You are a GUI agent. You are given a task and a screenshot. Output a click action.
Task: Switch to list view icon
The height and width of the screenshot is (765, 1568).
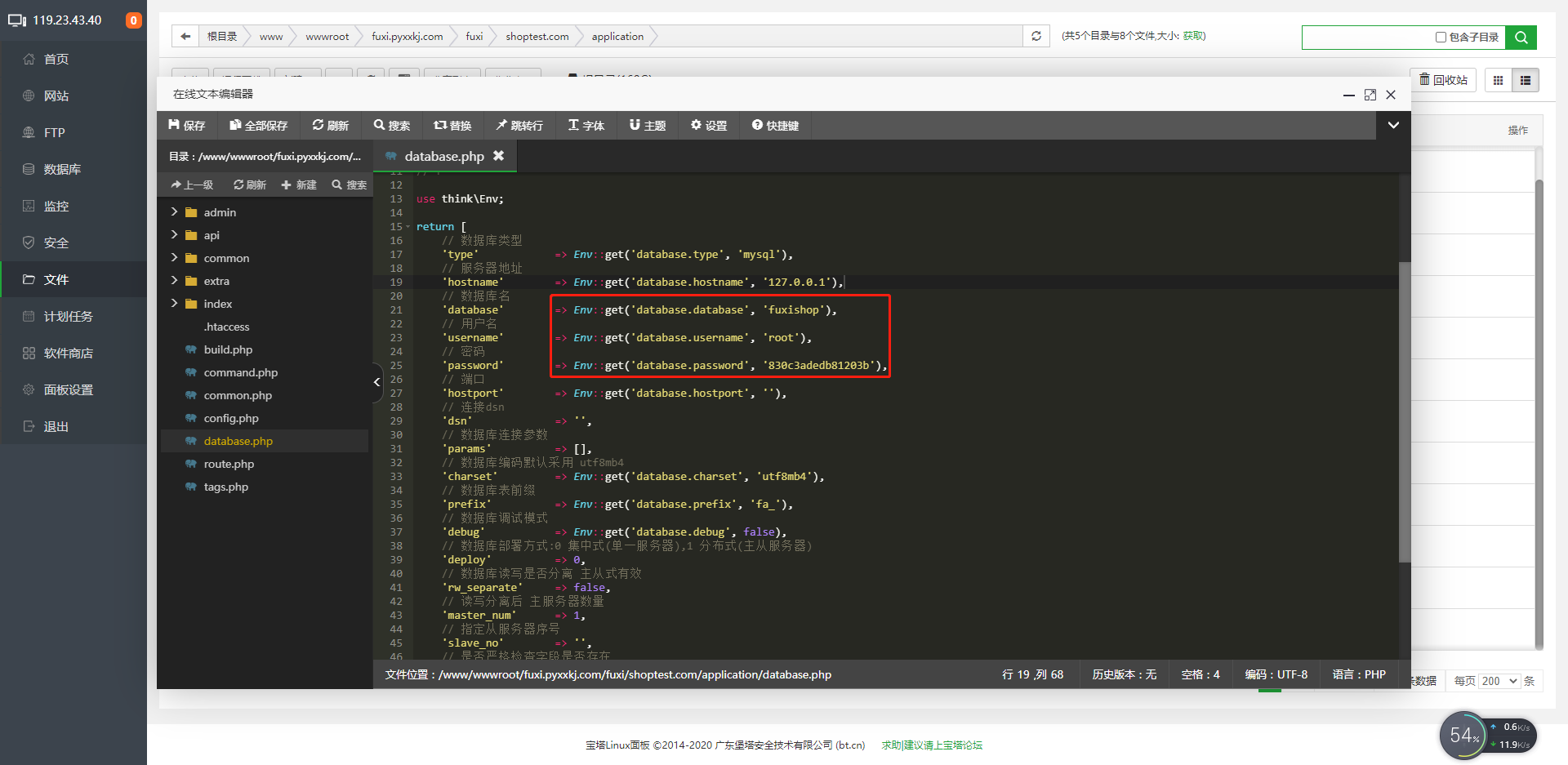pos(1525,80)
